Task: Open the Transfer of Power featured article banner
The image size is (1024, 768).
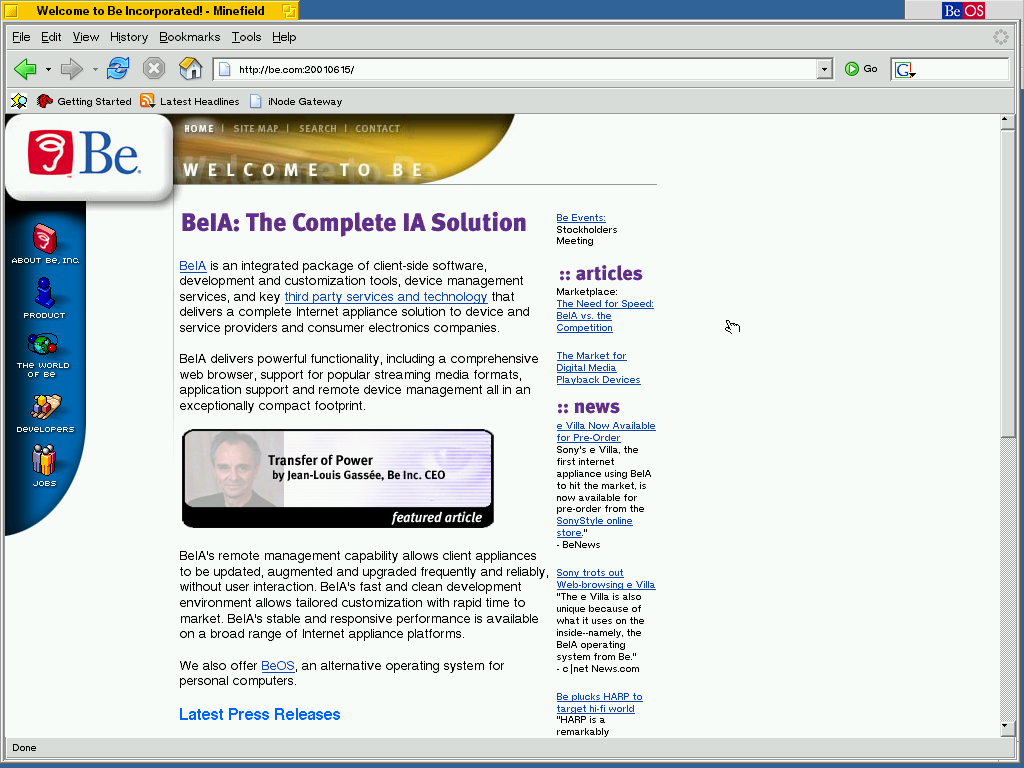Action: click(338, 478)
